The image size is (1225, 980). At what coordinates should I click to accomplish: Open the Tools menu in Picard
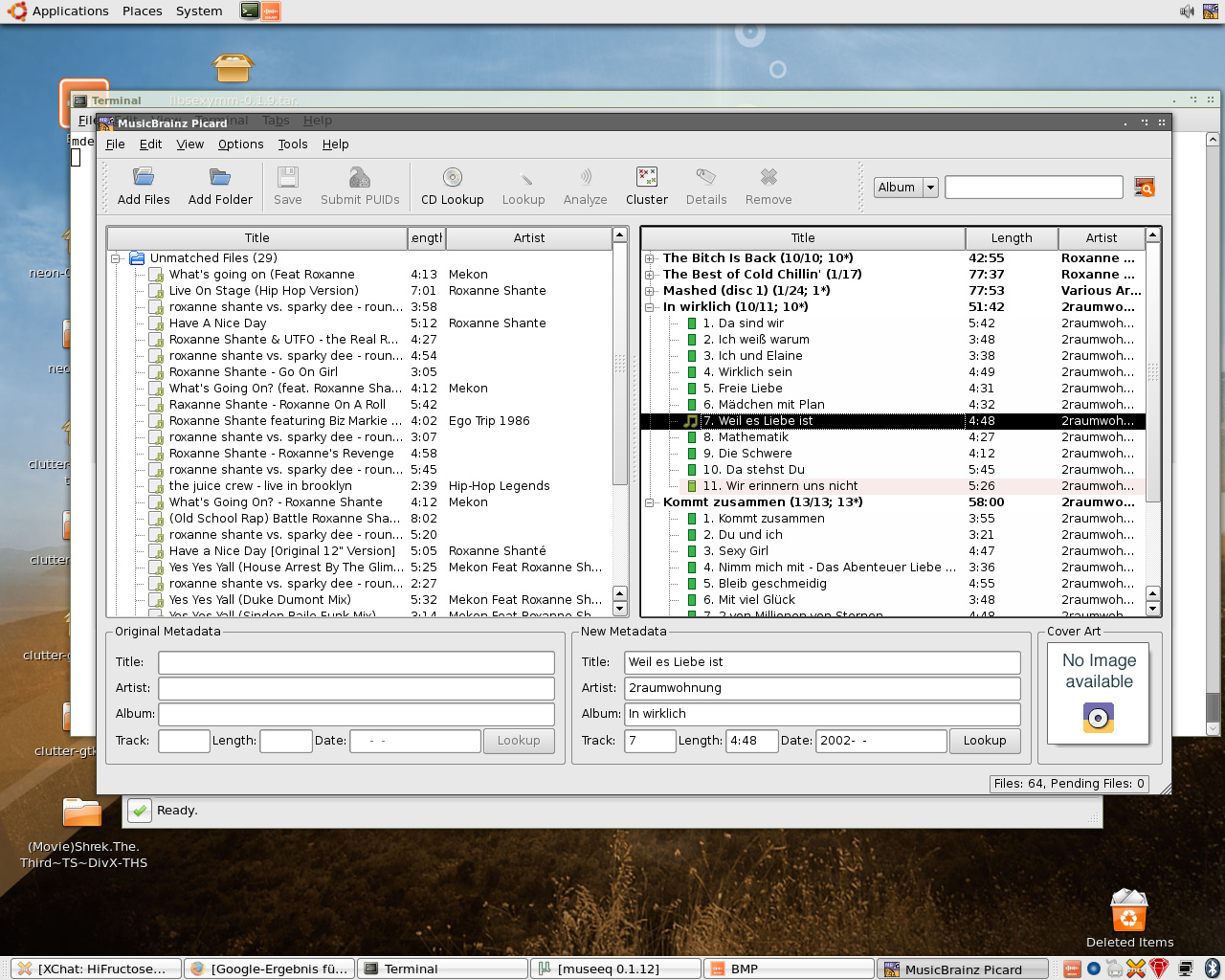[x=292, y=145]
